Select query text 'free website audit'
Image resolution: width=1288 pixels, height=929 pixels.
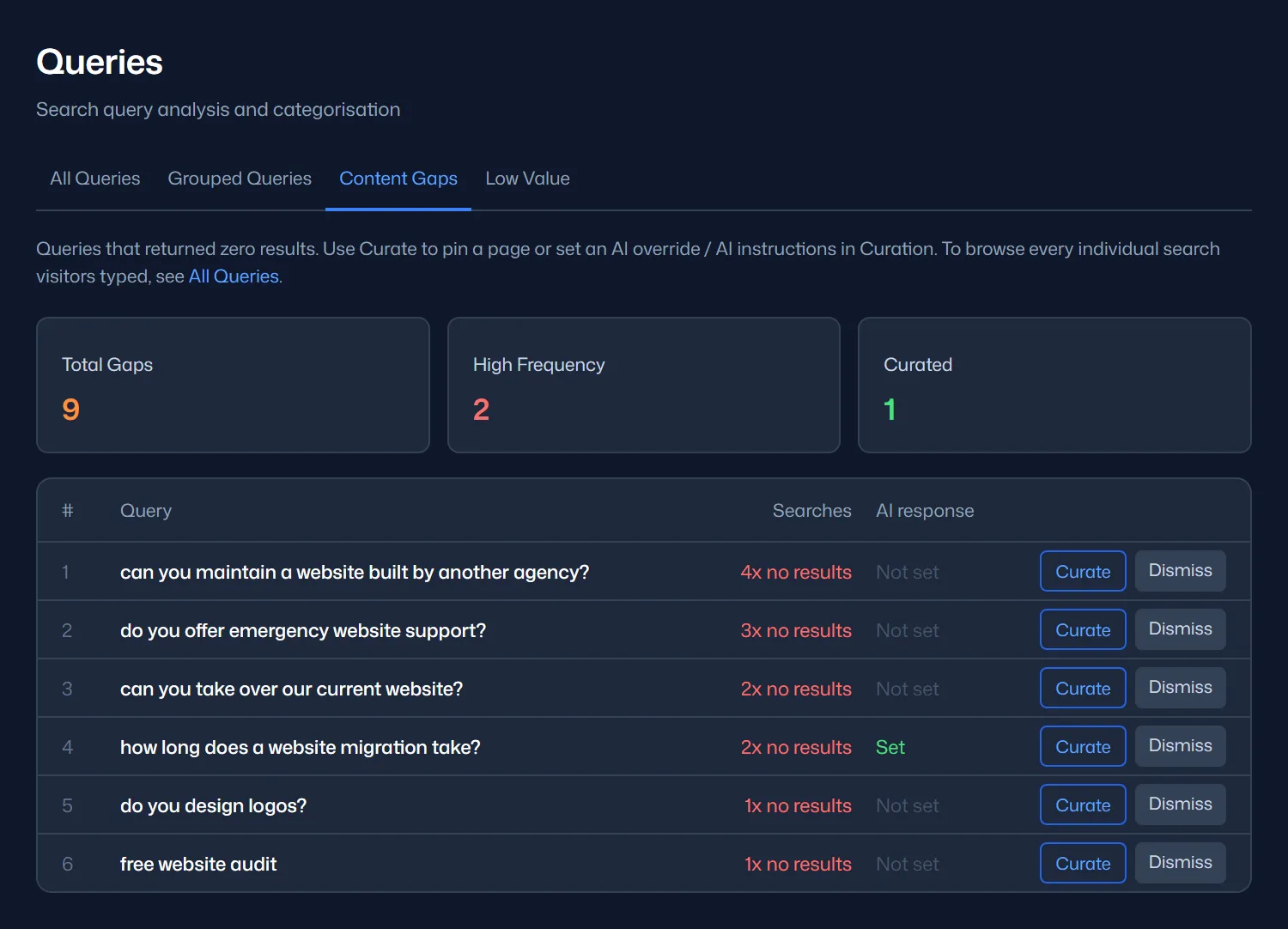click(x=198, y=864)
